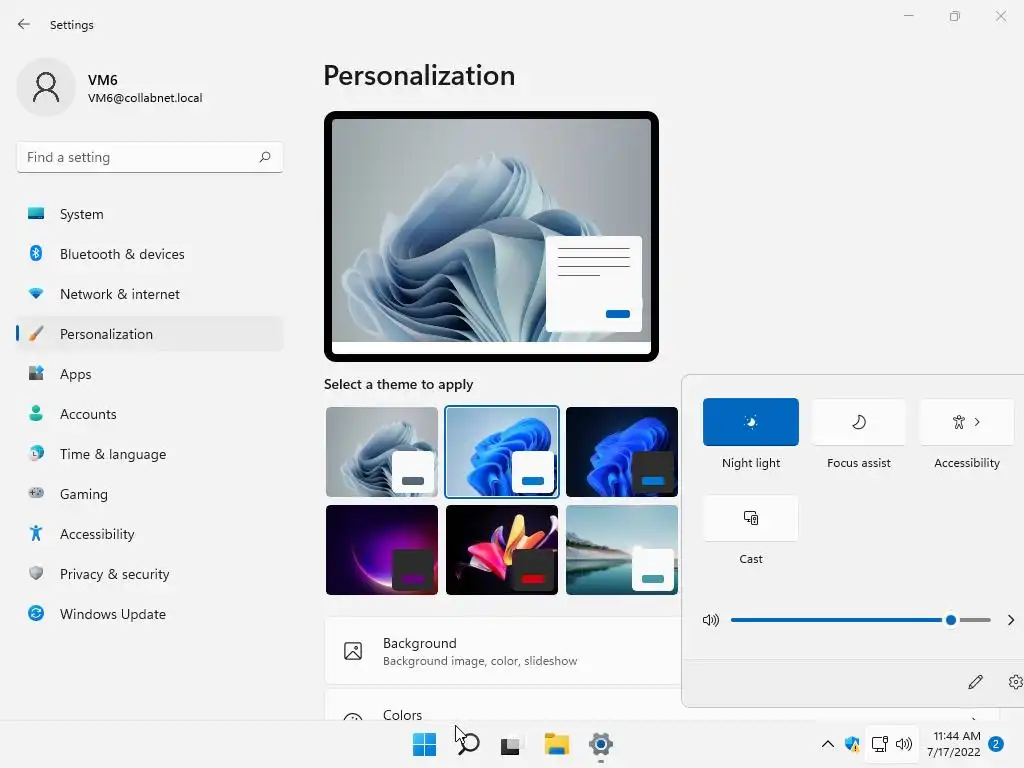This screenshot has width=1024, height=768.
Task: Click the Settings gear on the taskbar
Action: 601,744
